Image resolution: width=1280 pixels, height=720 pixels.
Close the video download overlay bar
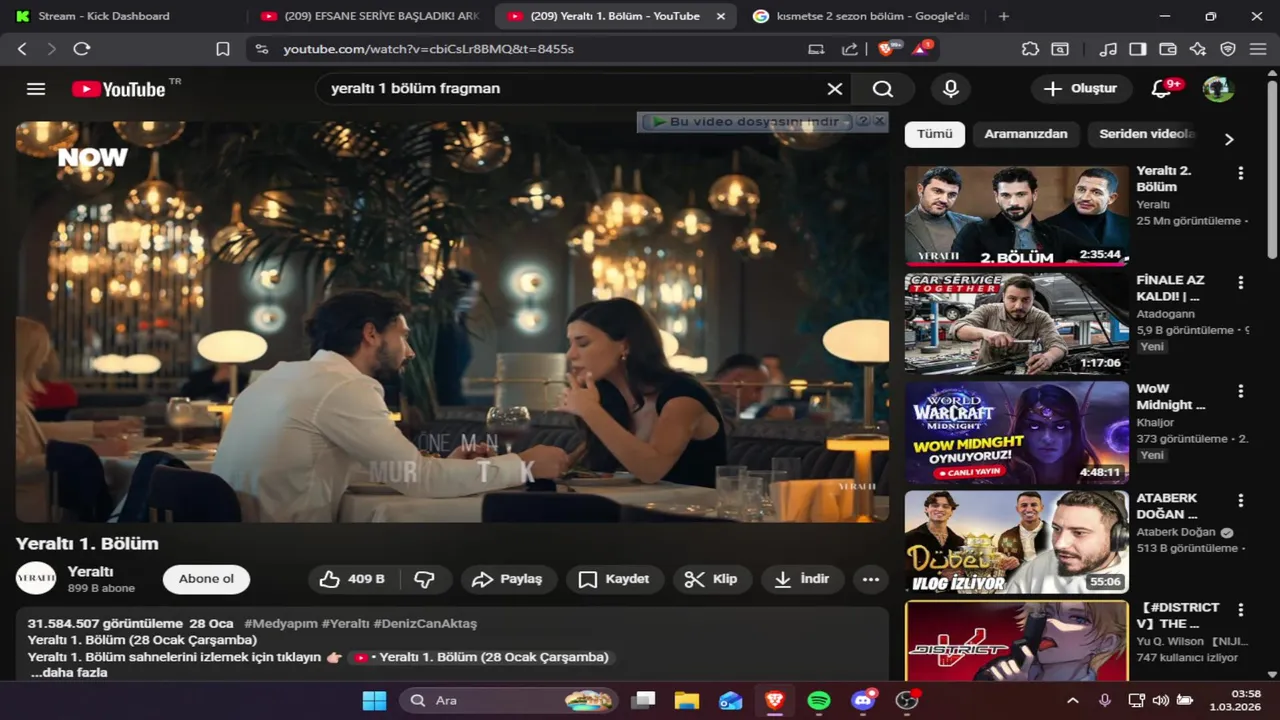(x=879, y=121)
